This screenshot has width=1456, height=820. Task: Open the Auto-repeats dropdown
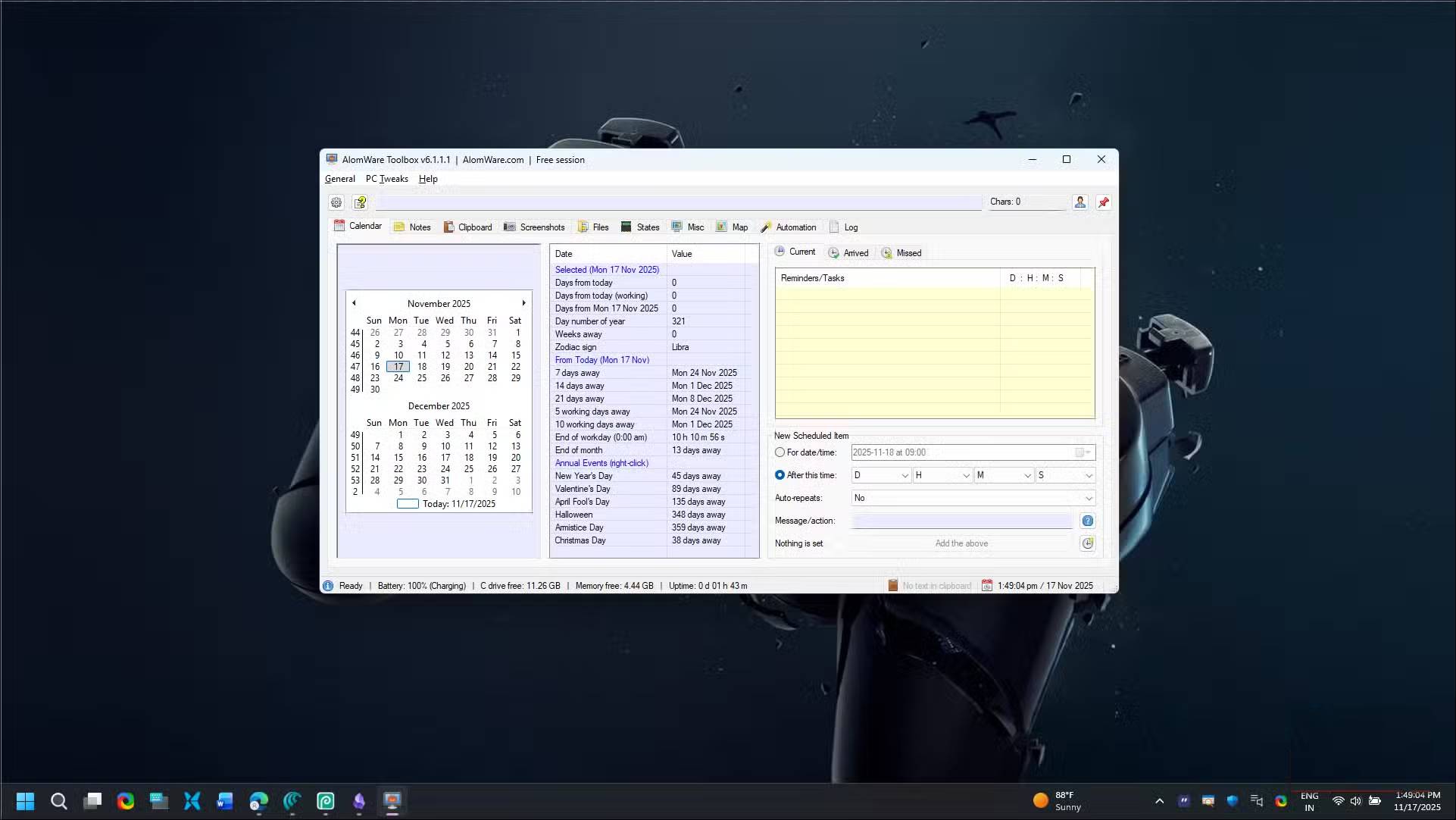click(1089, 499)
